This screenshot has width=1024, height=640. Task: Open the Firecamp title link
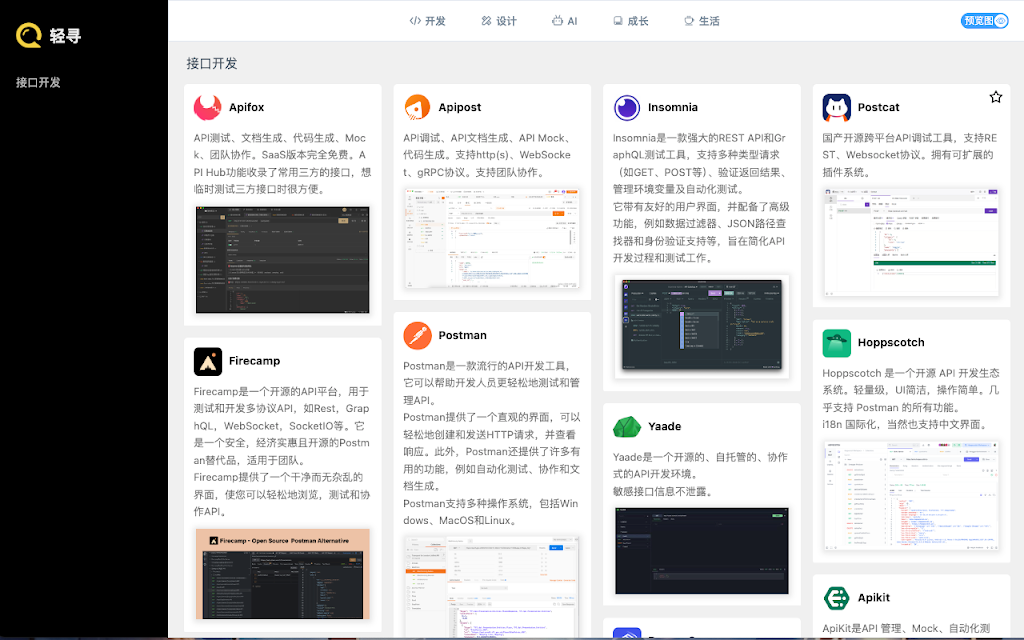click(x=254, y=361)
